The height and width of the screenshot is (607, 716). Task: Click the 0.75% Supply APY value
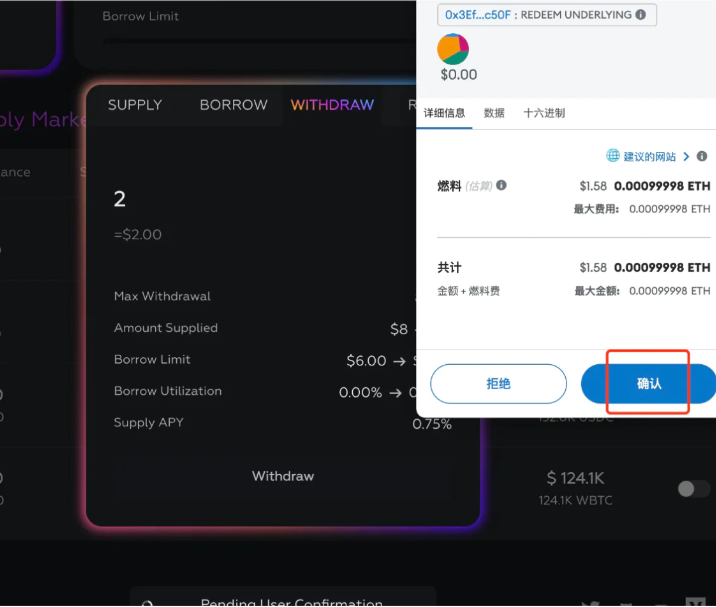click(432, 424)
